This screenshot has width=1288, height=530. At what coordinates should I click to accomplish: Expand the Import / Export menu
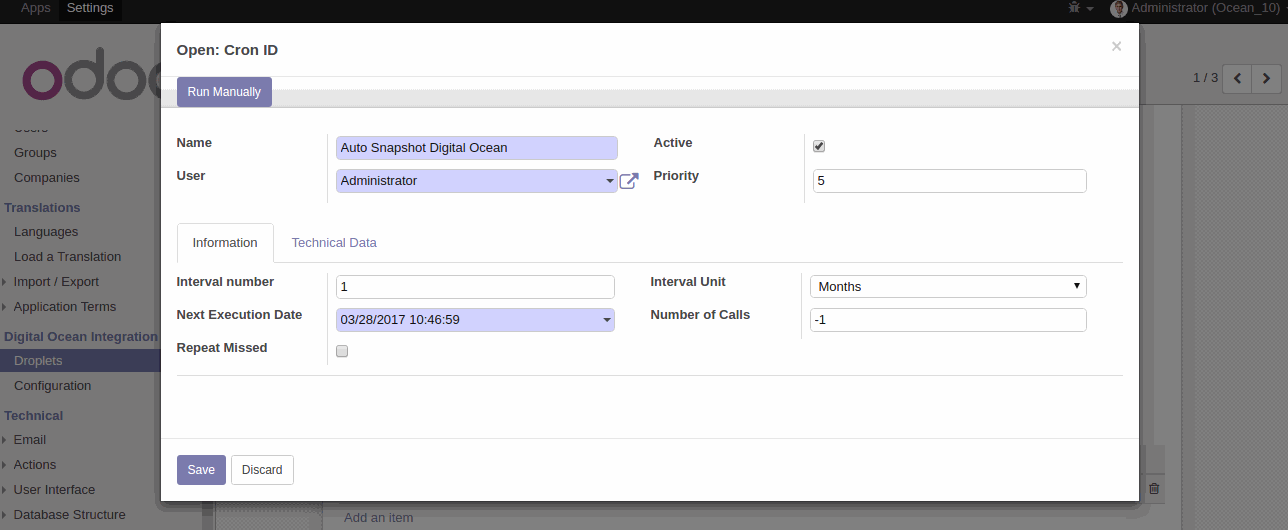pyautogui.click(x=56, y=282)
